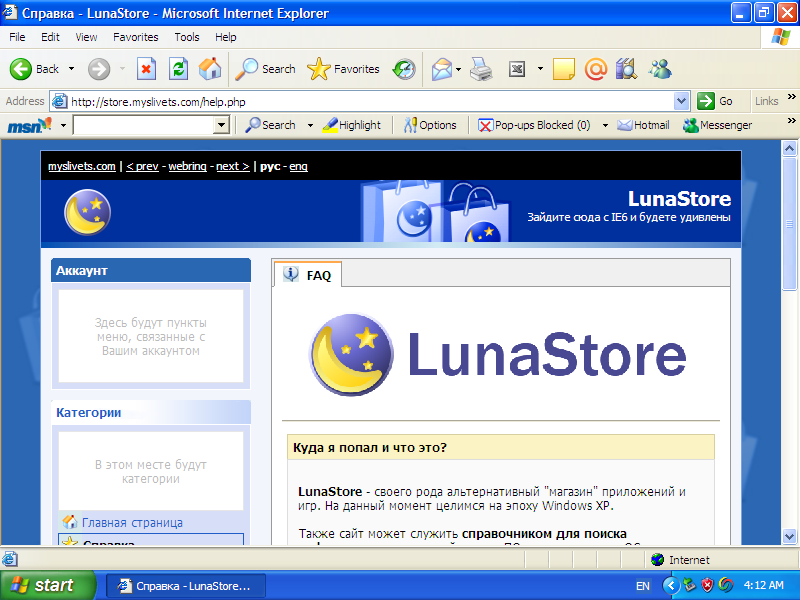Click the scrollbar down arrow

point(789,536)
